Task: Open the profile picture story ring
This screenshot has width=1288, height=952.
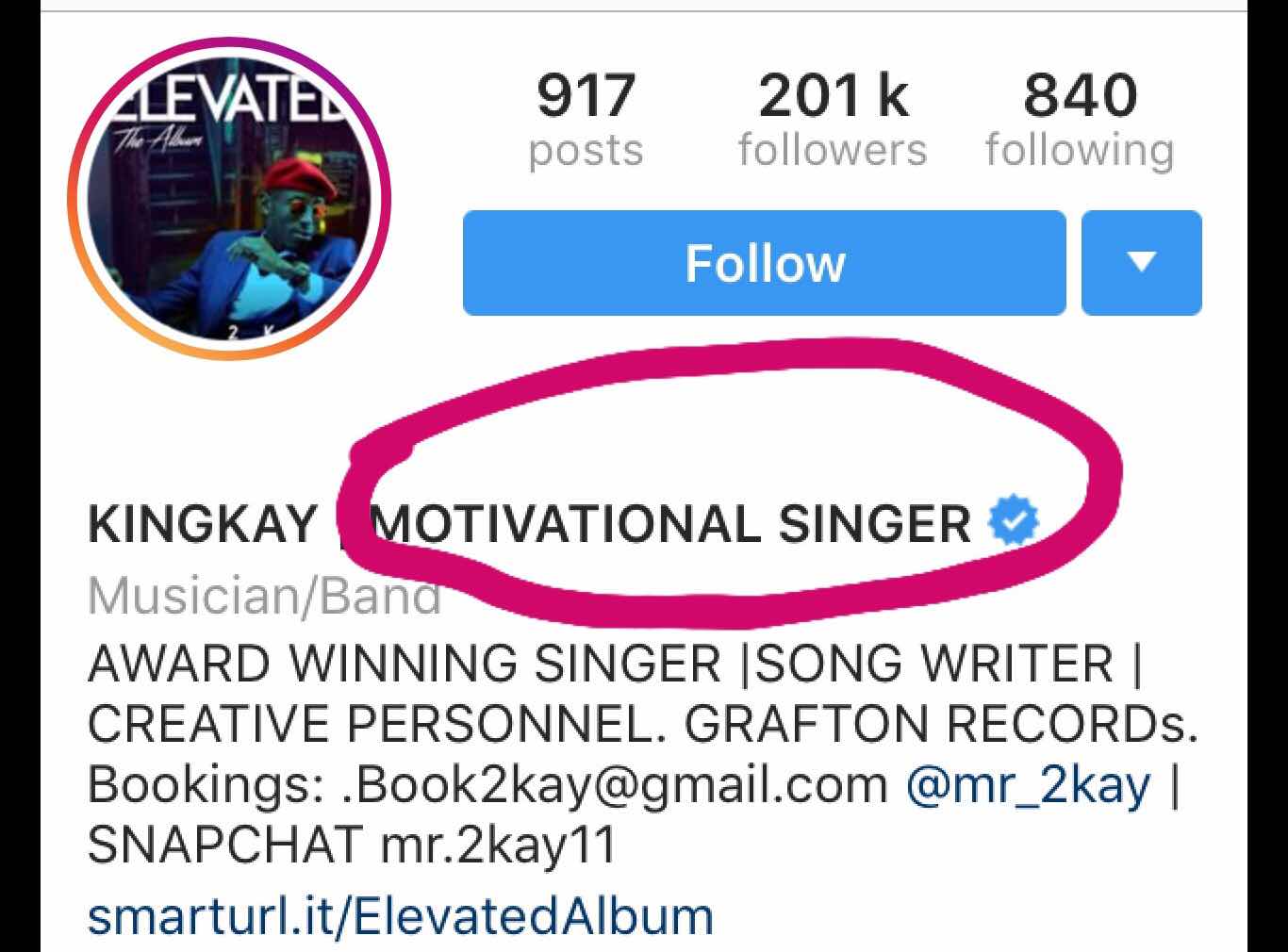Action: pos(229,200)
